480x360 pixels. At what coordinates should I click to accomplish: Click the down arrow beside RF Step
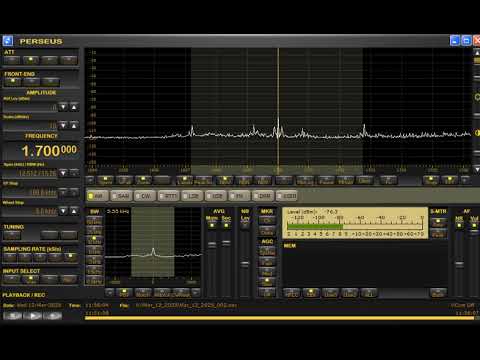click(x=63, y=192)
